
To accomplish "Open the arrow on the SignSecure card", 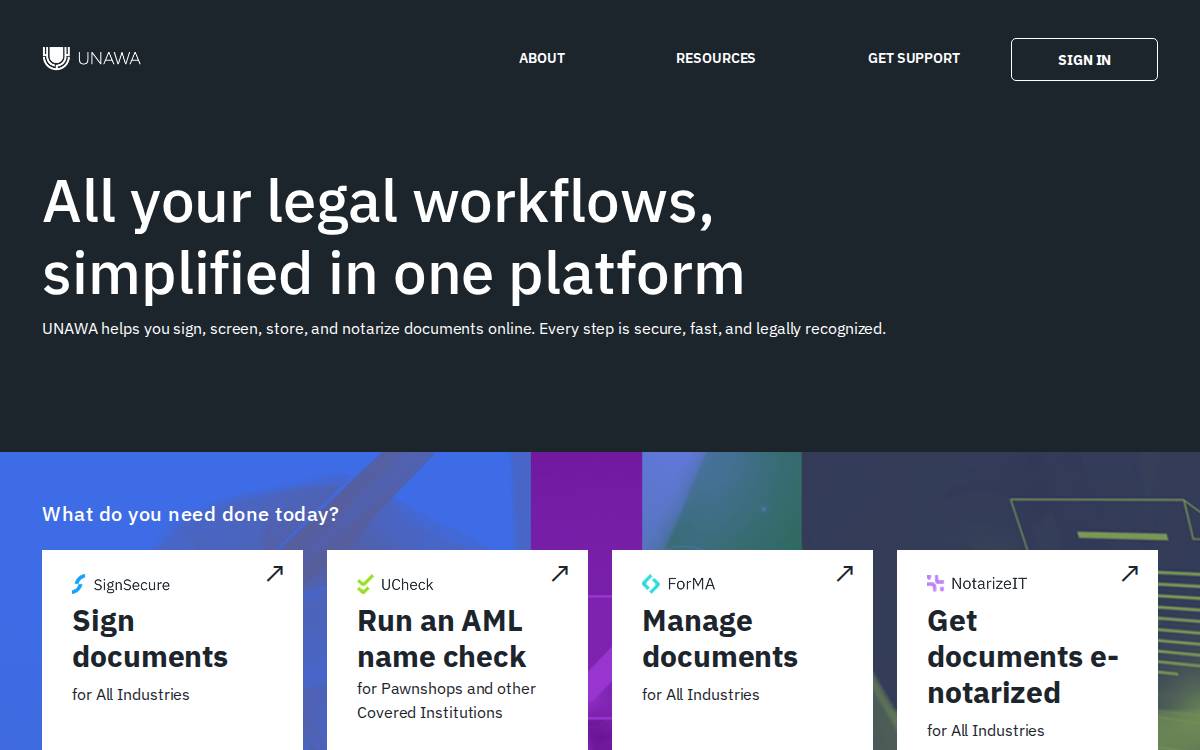I will pyautogui.click(x=274, y=573).
